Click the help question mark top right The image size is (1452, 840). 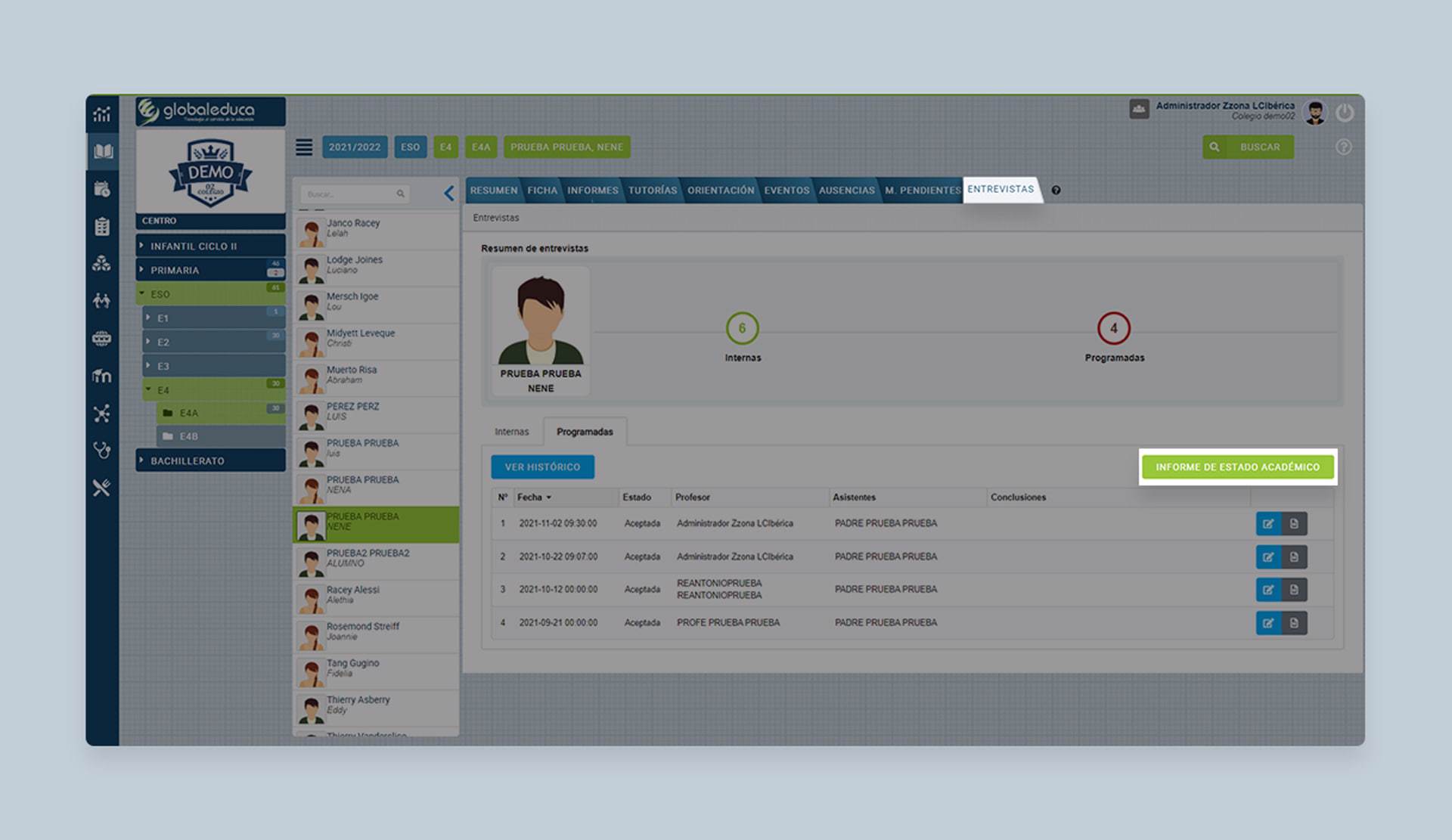click(1344, 147)
